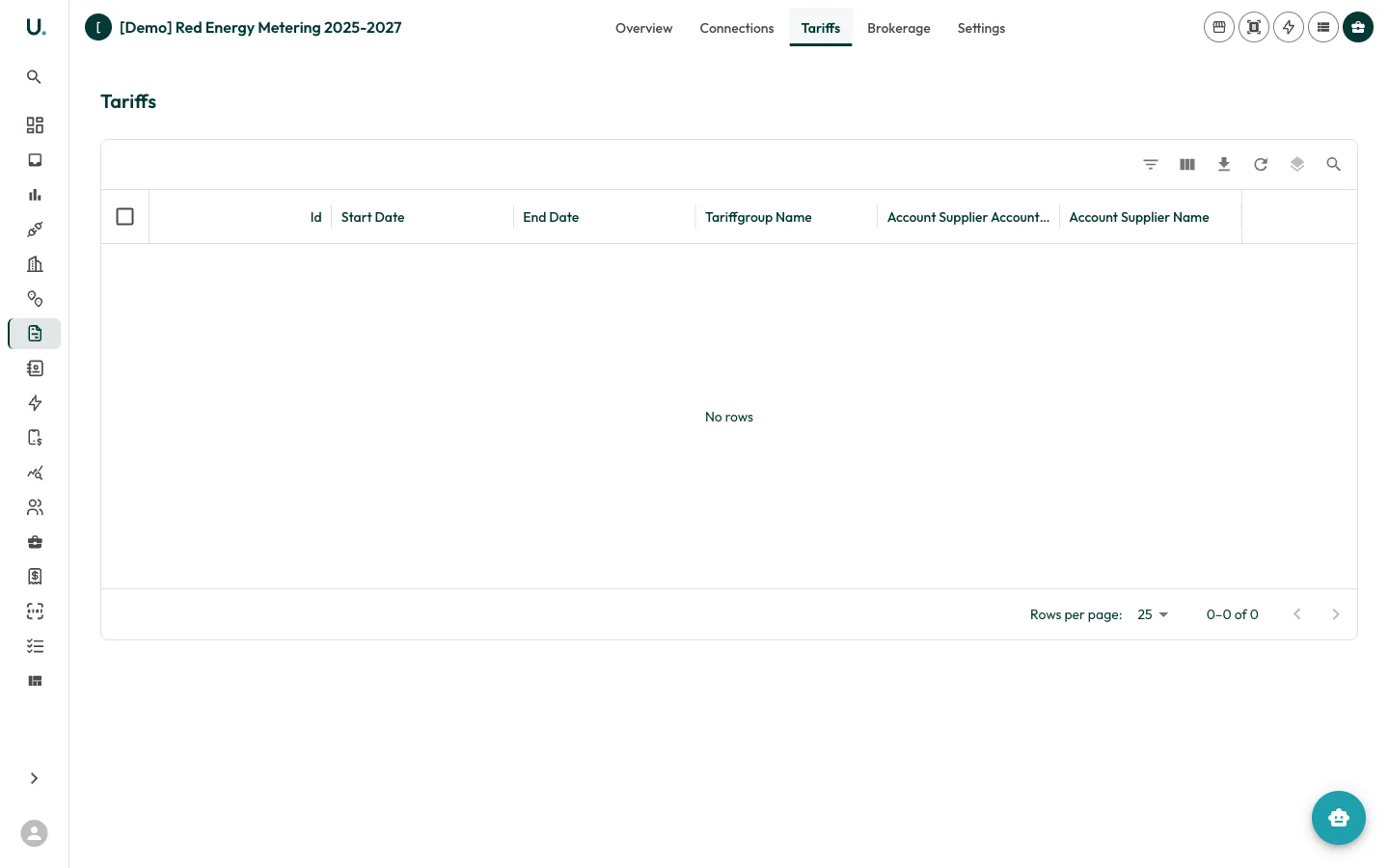Open the rows per page dropdown
Screen dimensions: 1389x868
point(1153,614)
